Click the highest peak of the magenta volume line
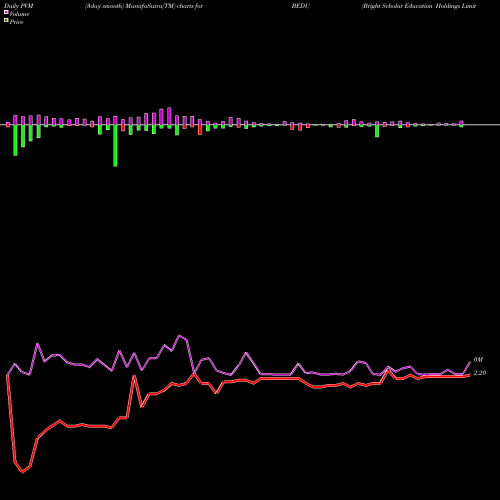The image size is (500, 500). (180, 335)
